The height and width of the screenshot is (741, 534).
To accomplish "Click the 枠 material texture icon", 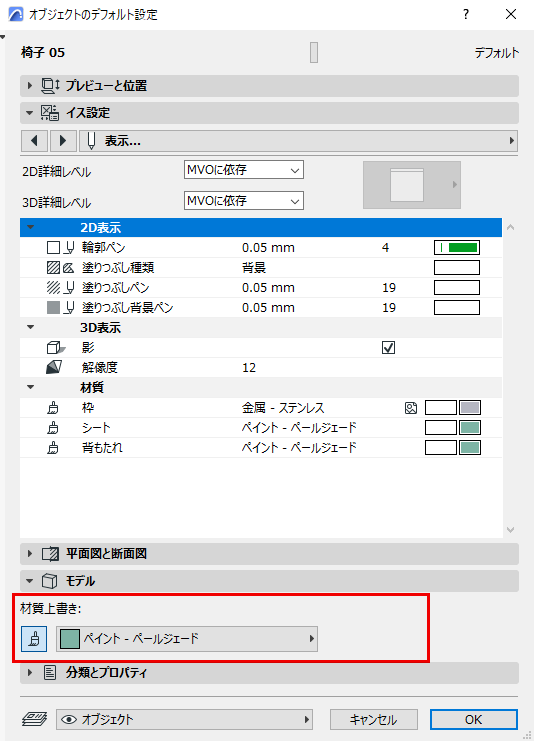I will click(x=411, y=408).
